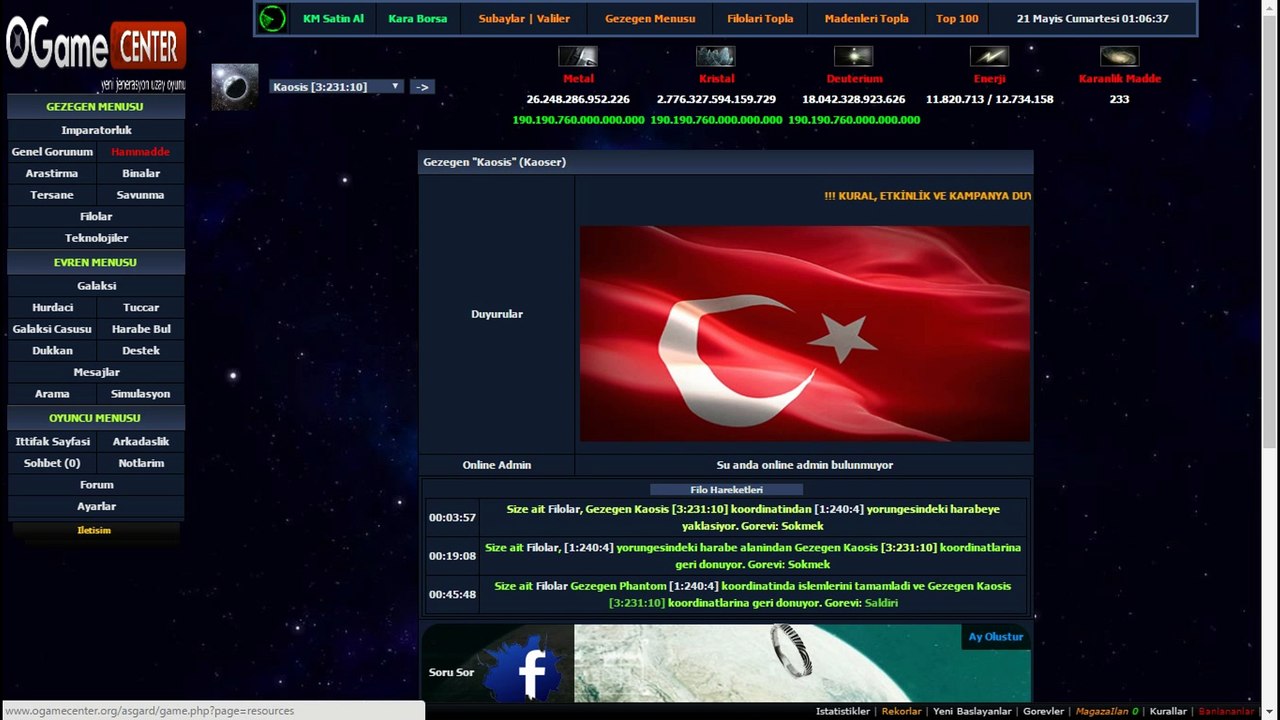This screenshot has height=720, width=1280.
Task: Open Kurallar footer link
Action: 1168,711
